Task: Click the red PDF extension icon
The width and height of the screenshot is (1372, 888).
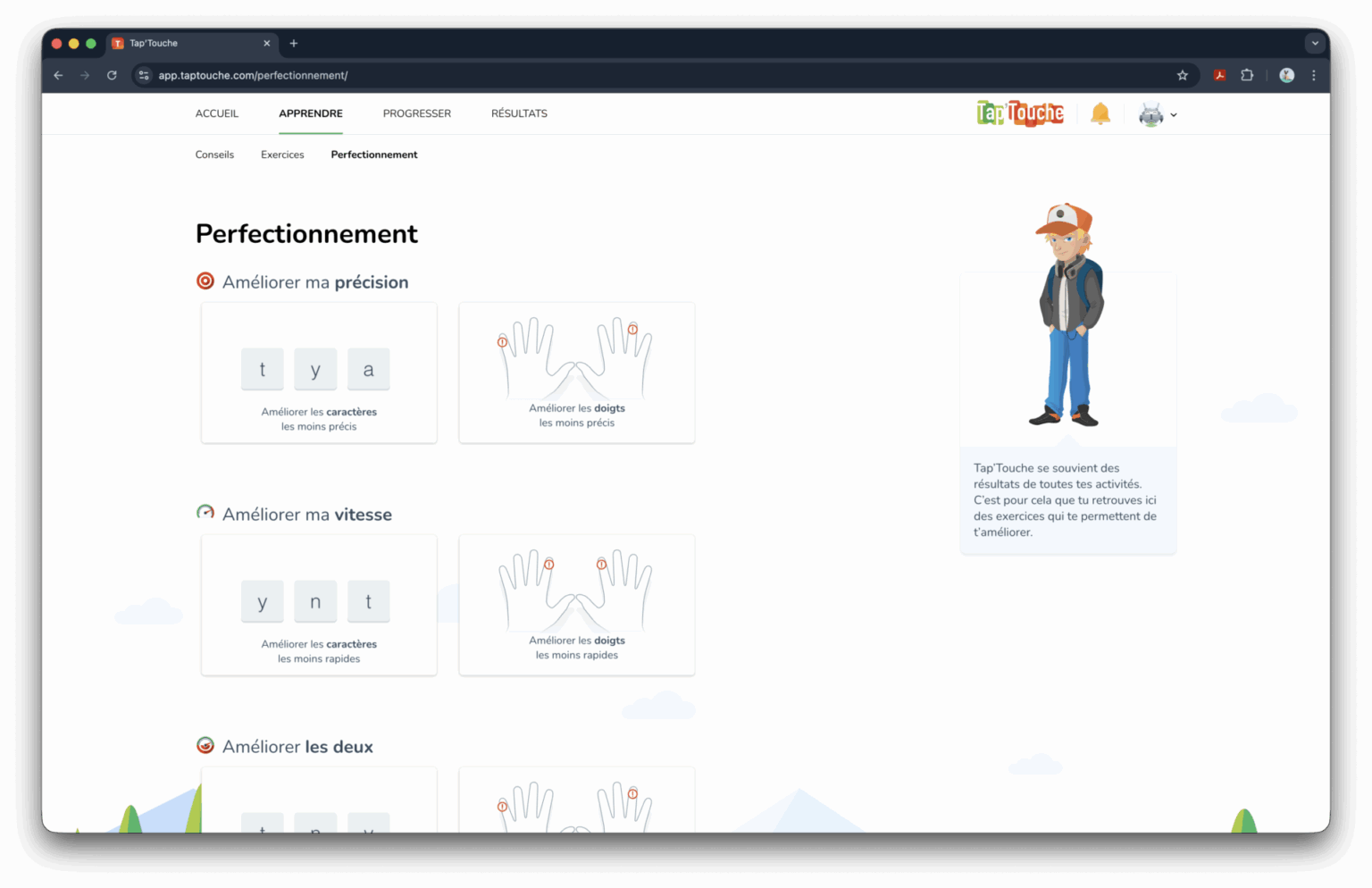Action: click(x=1219, y=75)
